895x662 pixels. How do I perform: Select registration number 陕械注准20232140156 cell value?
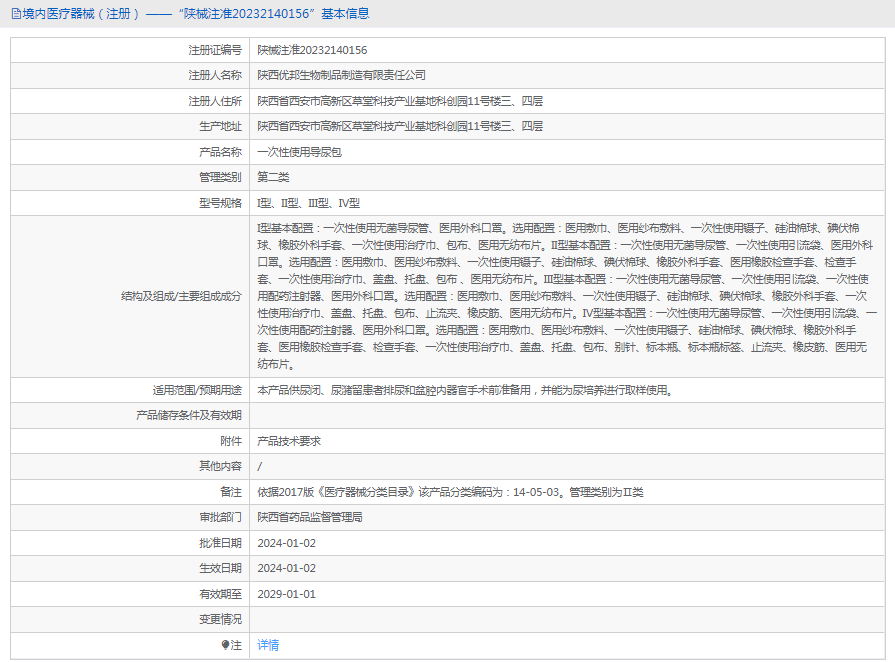(312, 50)
